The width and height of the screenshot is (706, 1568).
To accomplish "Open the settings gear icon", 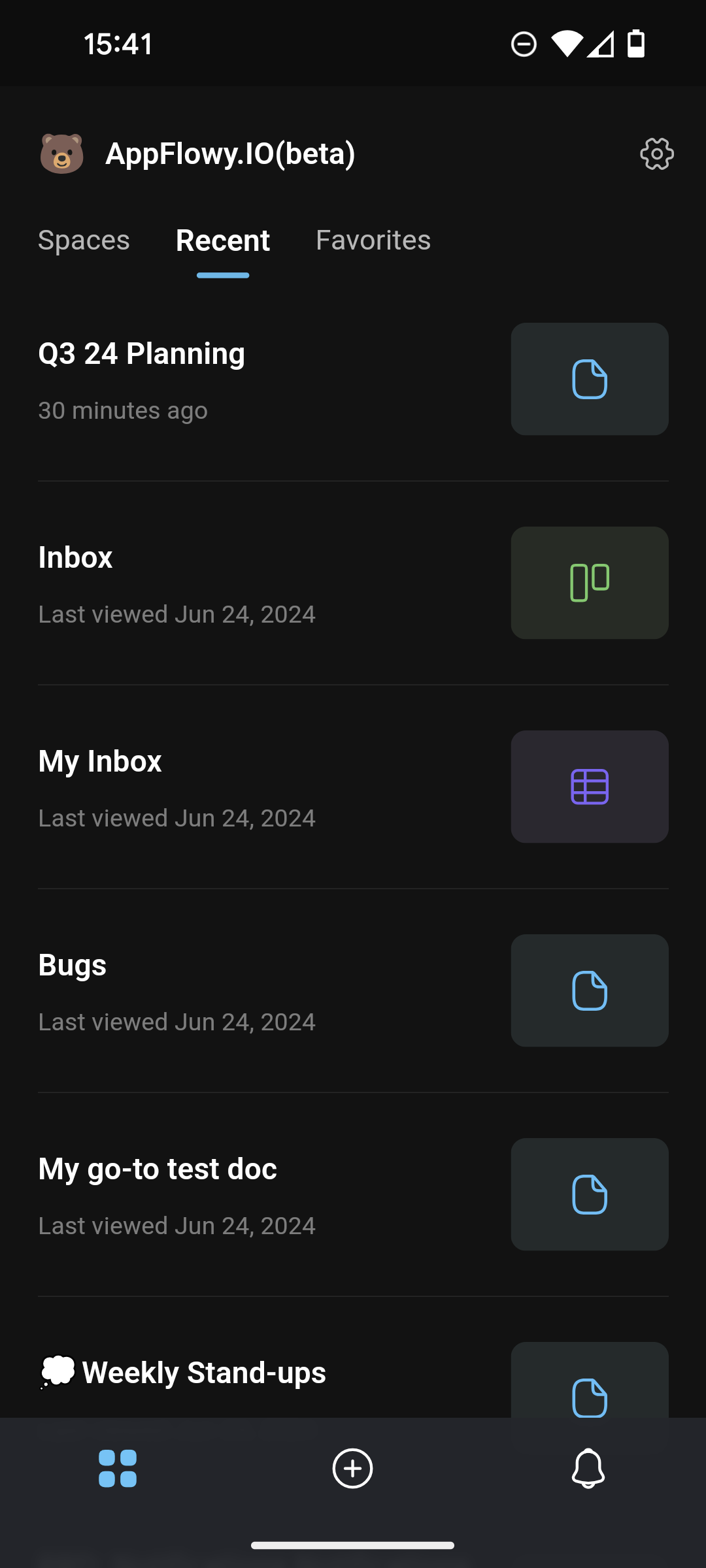I will coord(657,154).
